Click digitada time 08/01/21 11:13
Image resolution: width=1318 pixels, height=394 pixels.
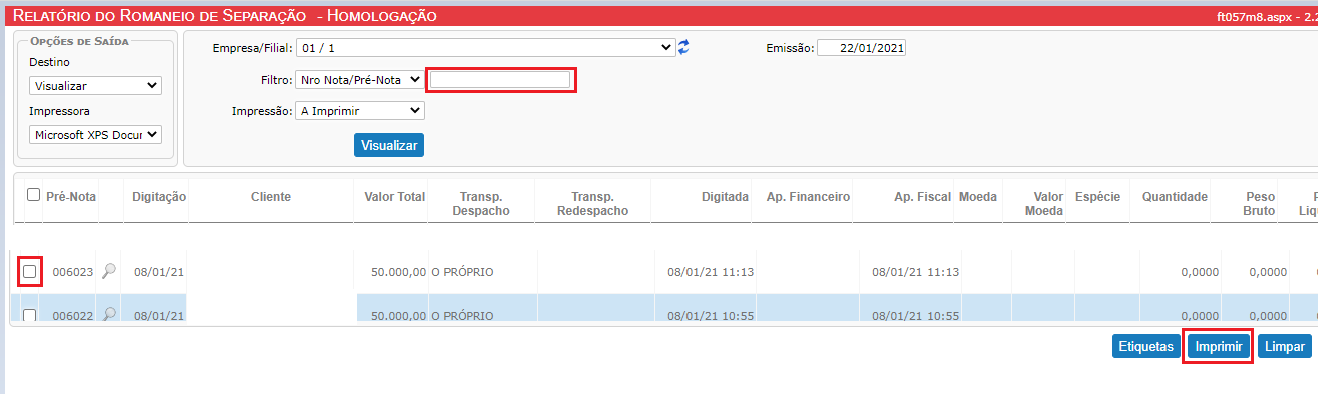coord(710,272)
